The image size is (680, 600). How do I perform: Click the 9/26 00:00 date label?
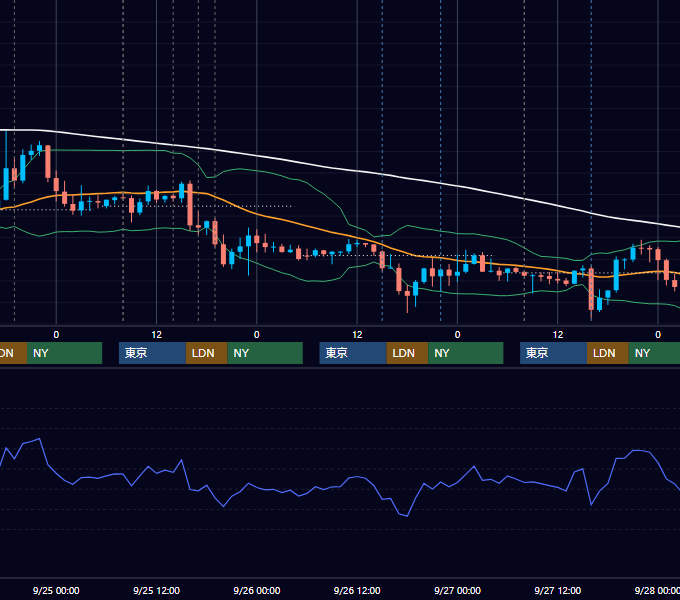click(257, 590)
